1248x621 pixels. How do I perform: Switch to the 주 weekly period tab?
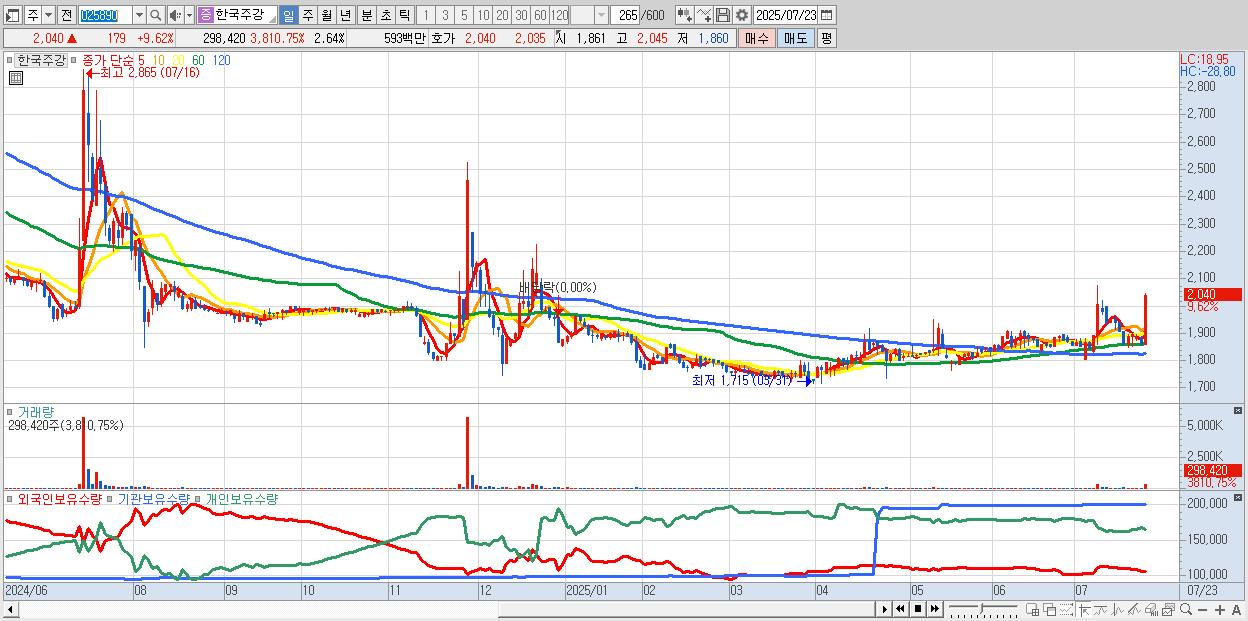click(x=307, y=15)
